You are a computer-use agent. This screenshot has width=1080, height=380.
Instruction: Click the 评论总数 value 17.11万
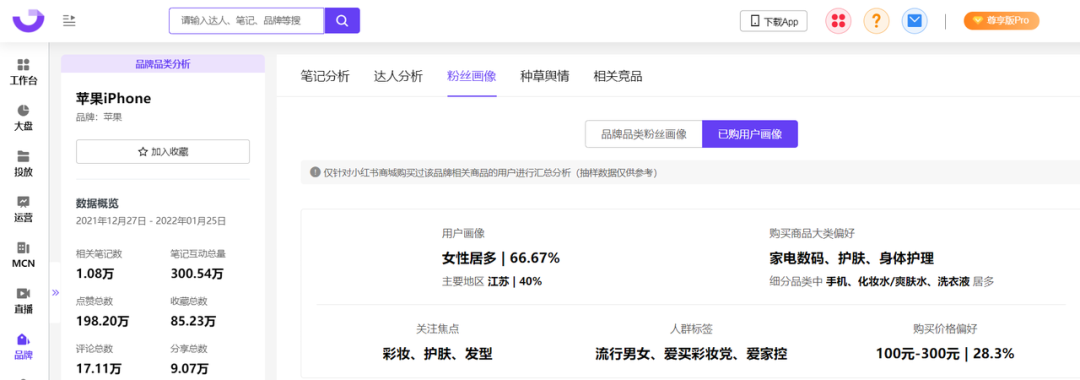(x=98, y=368)
